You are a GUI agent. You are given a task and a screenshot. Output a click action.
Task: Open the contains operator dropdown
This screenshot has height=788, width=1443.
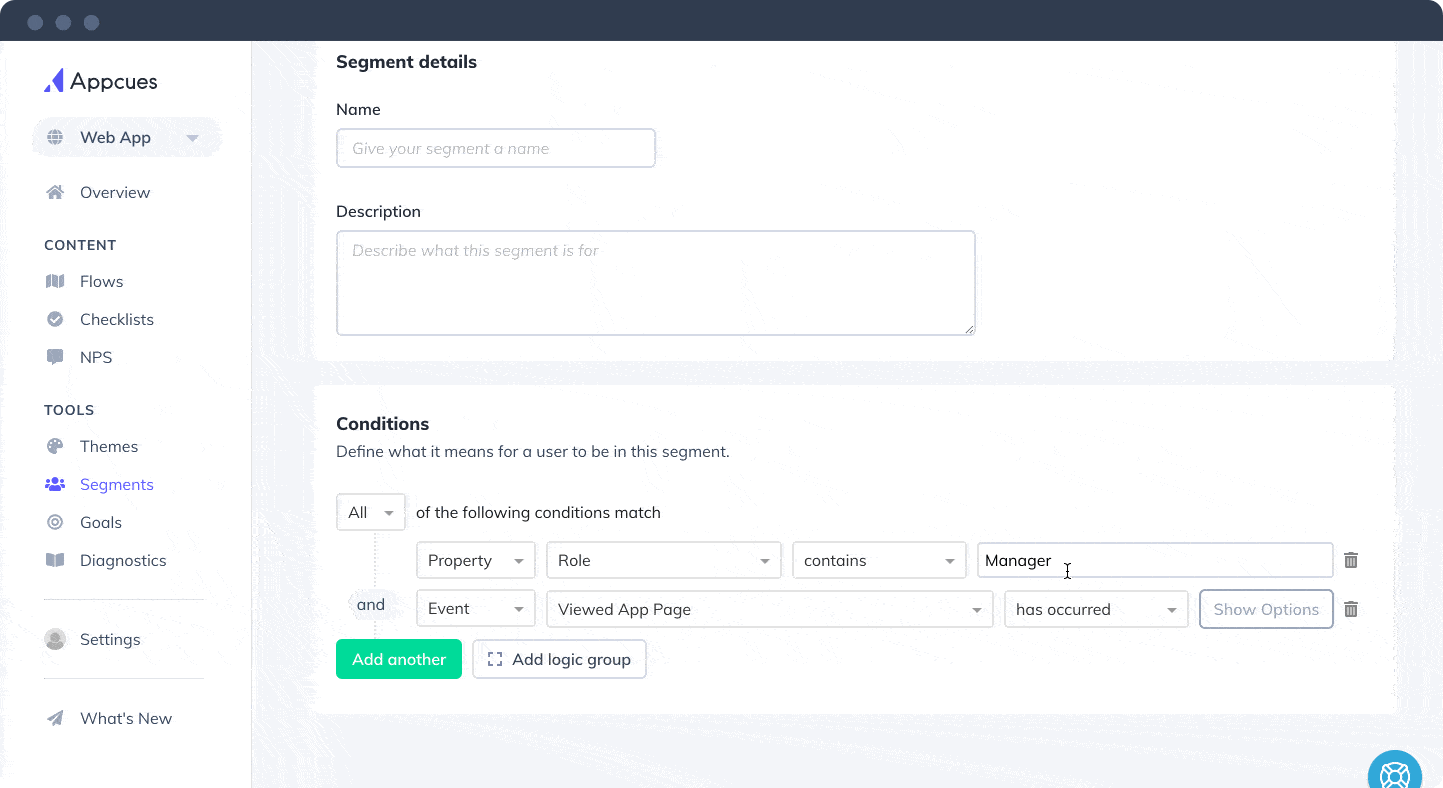pyautogui.click(x=878, y=560)
